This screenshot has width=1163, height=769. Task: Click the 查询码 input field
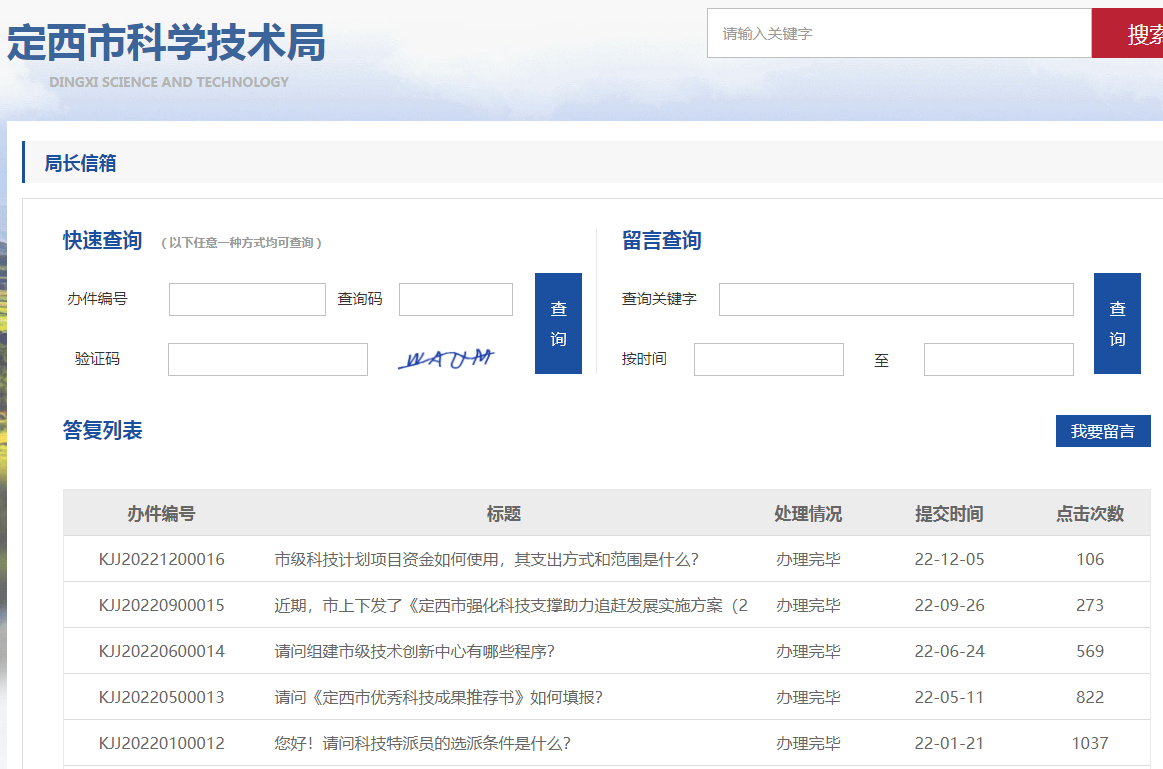[x=455, y=298]
